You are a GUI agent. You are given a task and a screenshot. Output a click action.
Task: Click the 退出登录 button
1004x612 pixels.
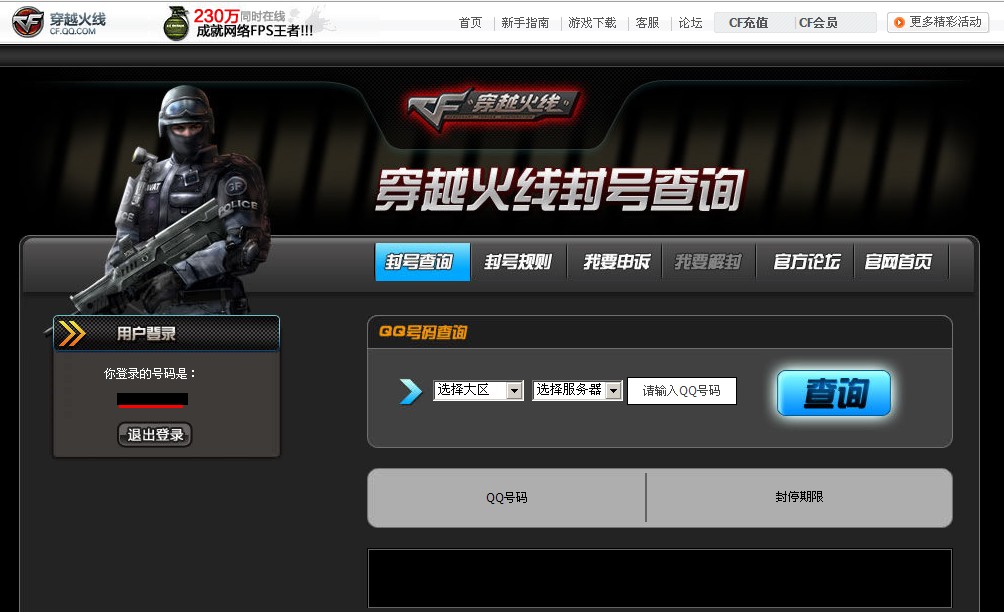155,435
